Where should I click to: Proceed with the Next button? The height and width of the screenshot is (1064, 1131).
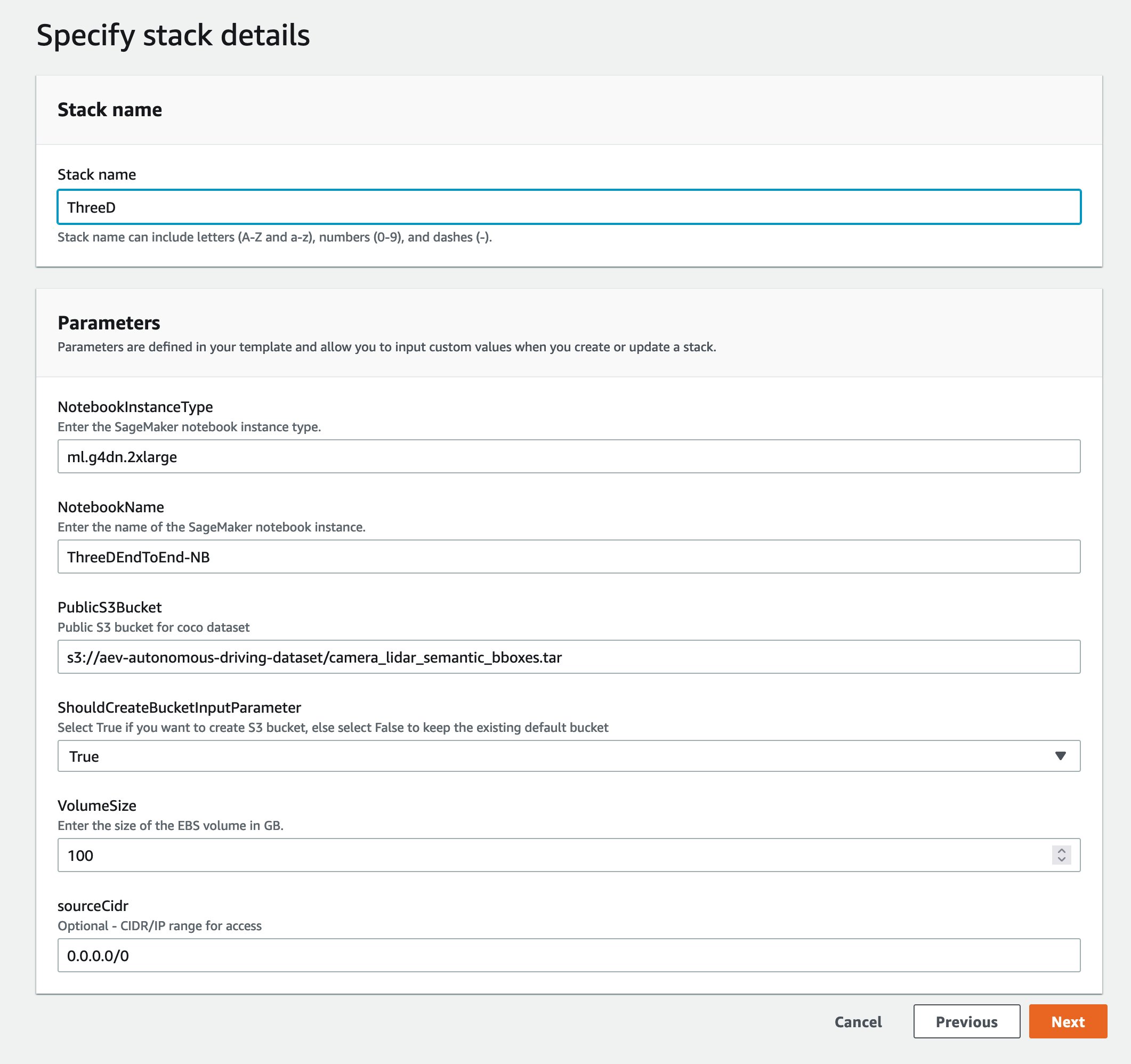coord(1068,1022)
